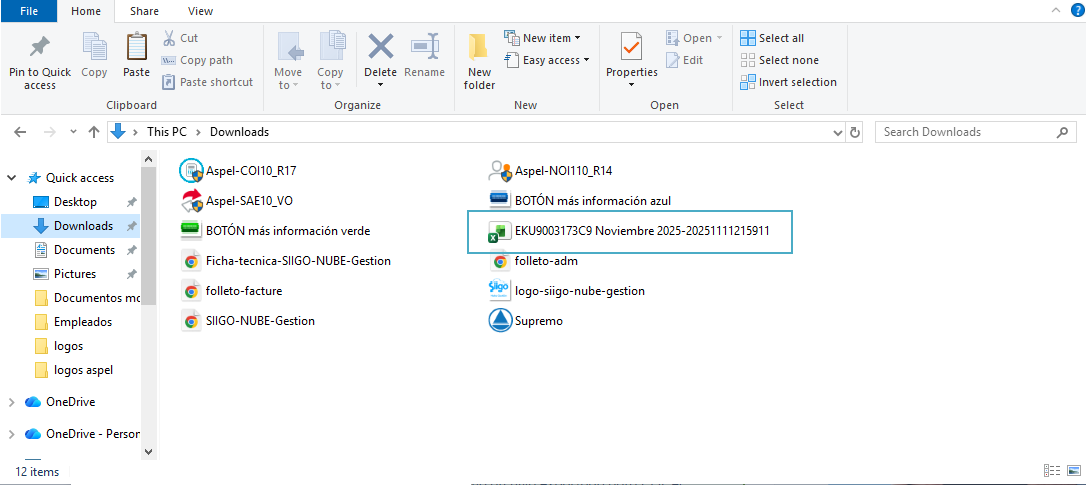Collapse the Quick access tree node
The width and height of the screenshot is (1086, 485).
(12, 178)
